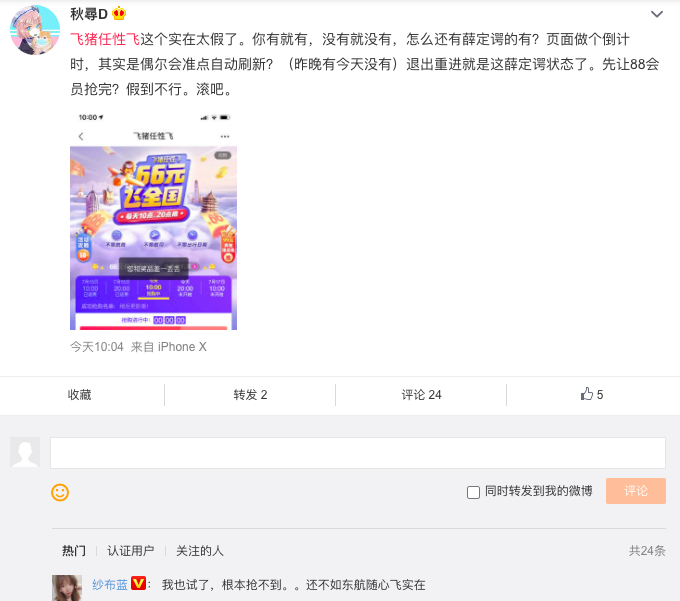
Task: Submit with the orange 评论 button
Action: (x=635, y=491)
